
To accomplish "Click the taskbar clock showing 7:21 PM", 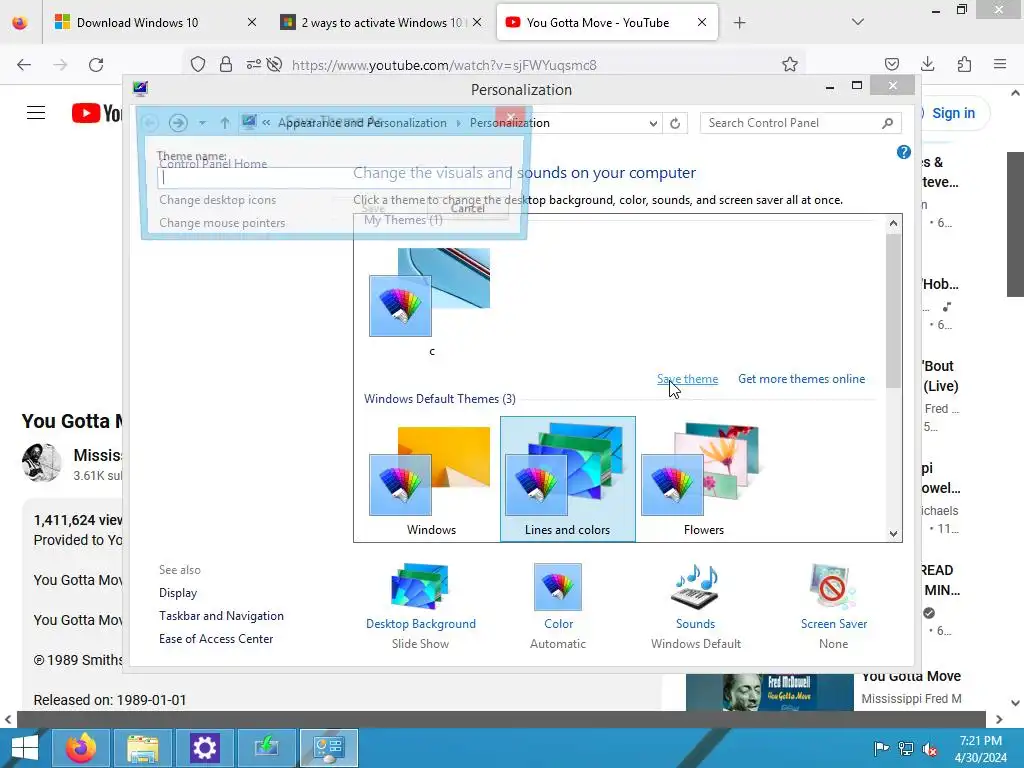I will pyautogui.click(x=981, y=748).
